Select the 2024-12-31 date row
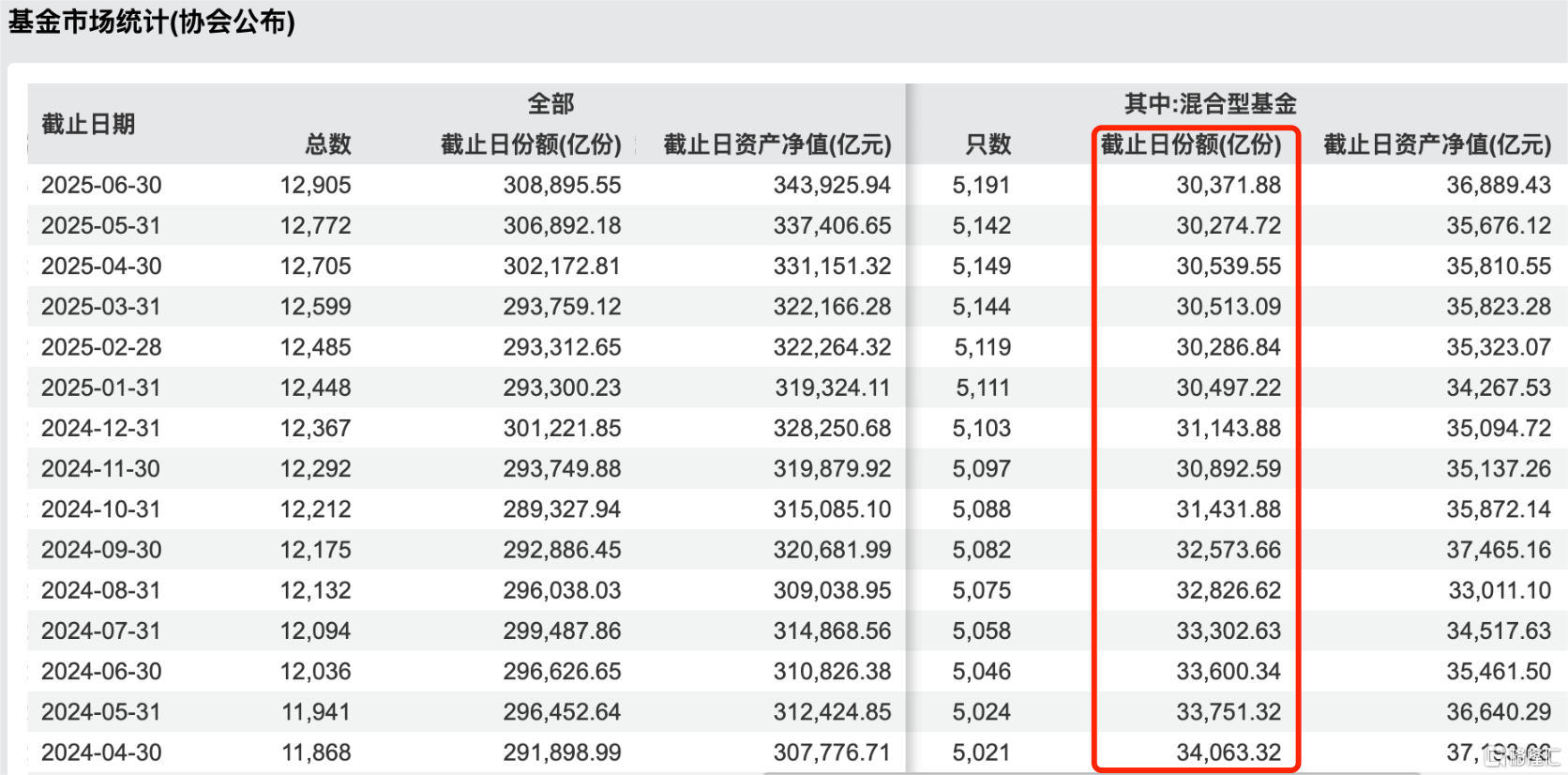Image resolution: width=1568 pixels, height=775 pixels. [797, 428]
